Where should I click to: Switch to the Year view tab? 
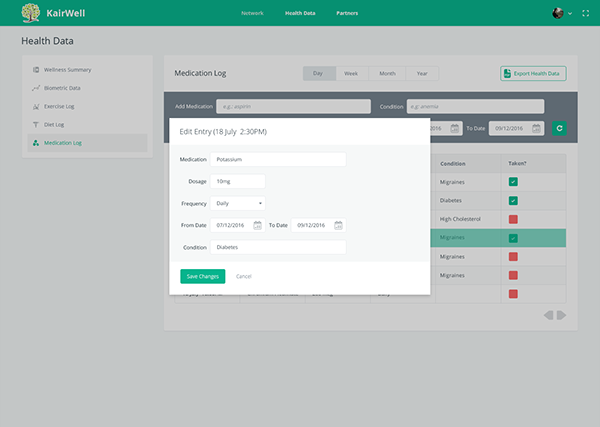tap(422, 73)
